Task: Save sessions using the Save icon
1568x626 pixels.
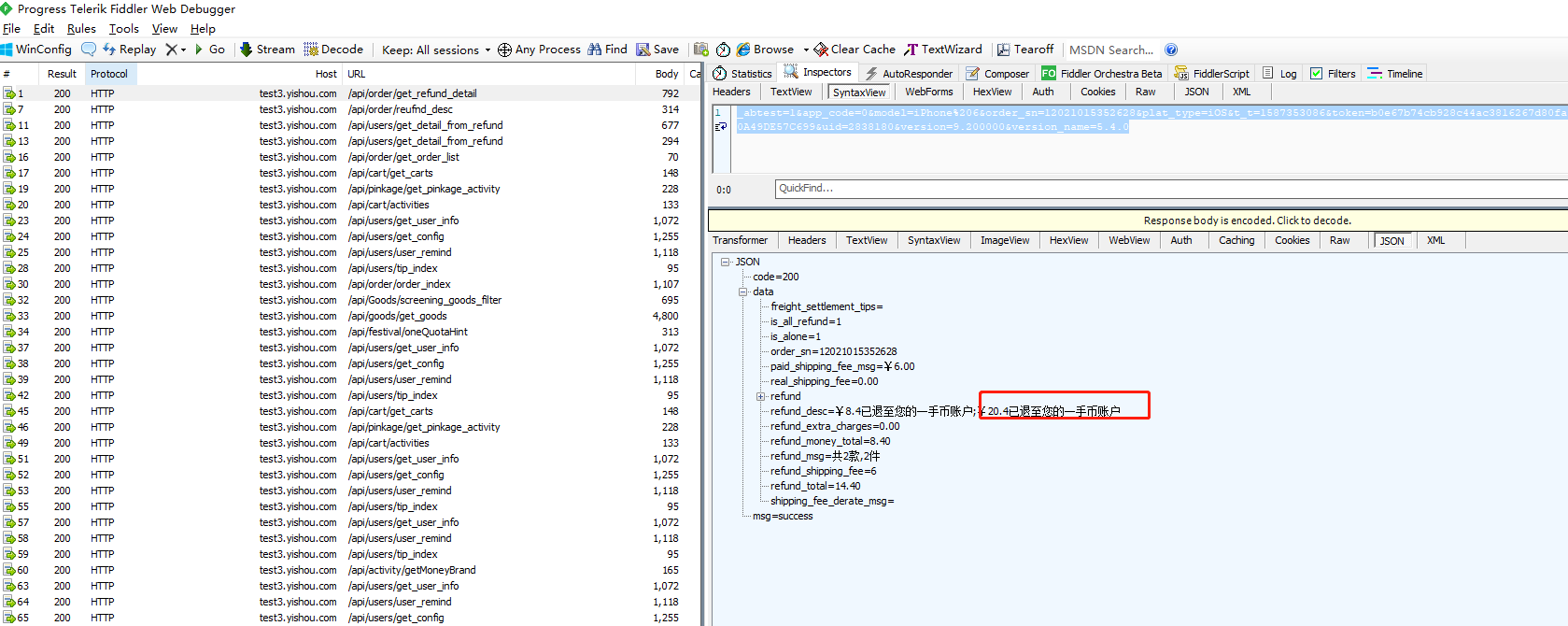Action: [x=657, y=50]
